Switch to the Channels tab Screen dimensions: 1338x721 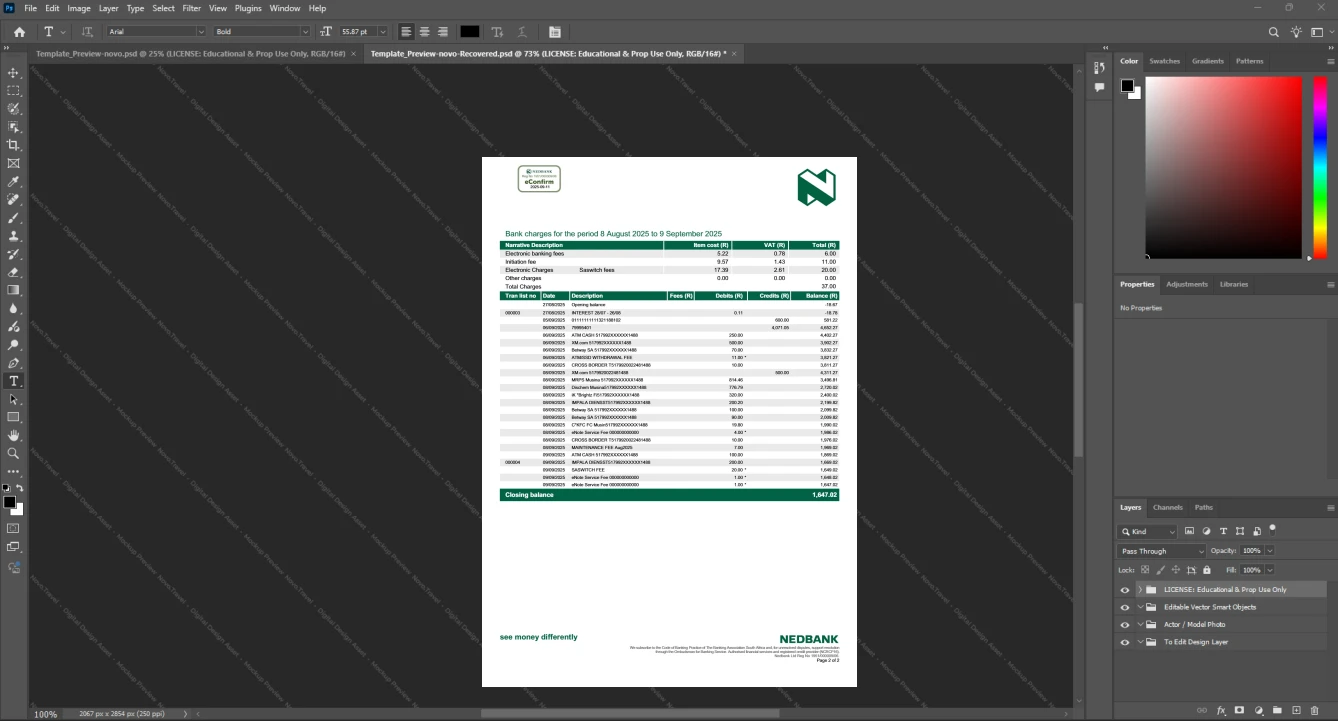[1167, 507]
